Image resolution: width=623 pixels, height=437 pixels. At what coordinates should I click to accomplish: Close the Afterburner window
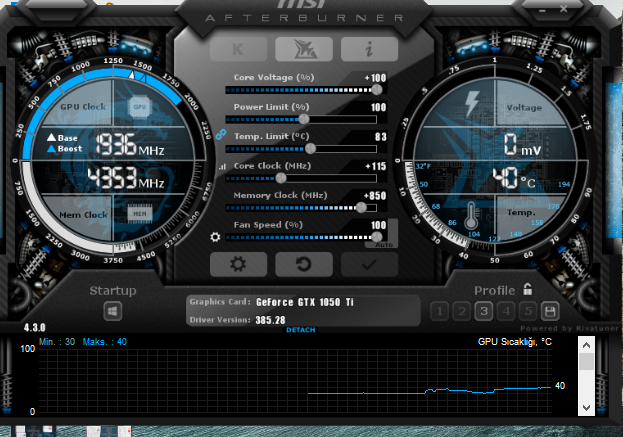[563, 9]
